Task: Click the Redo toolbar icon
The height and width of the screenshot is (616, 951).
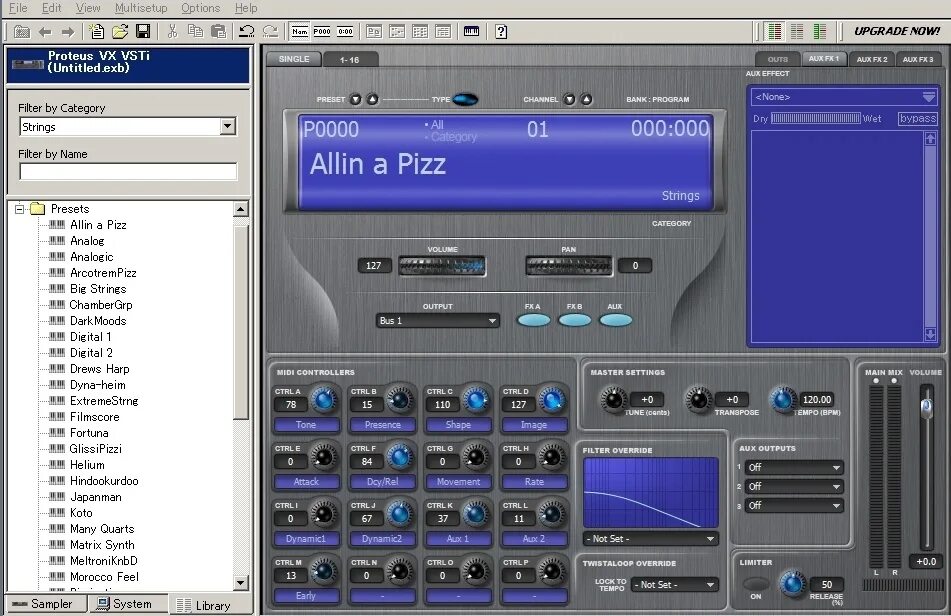Action: coord(271,32)
